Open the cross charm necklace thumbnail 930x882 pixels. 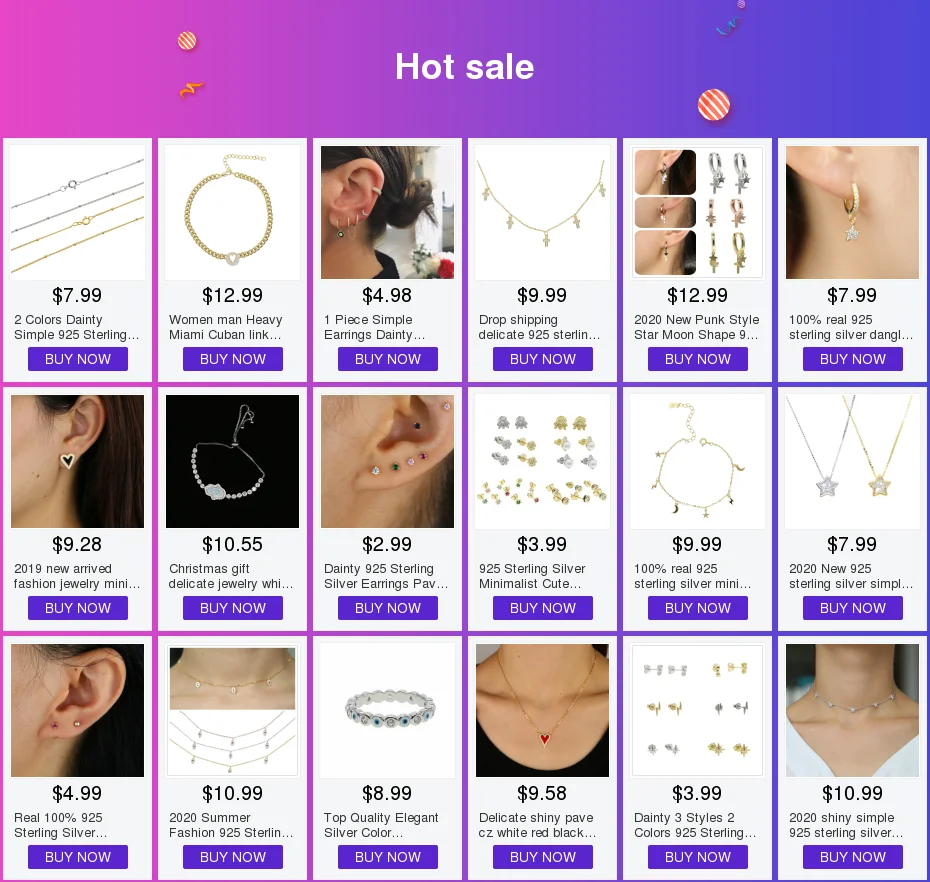(542, 212)
